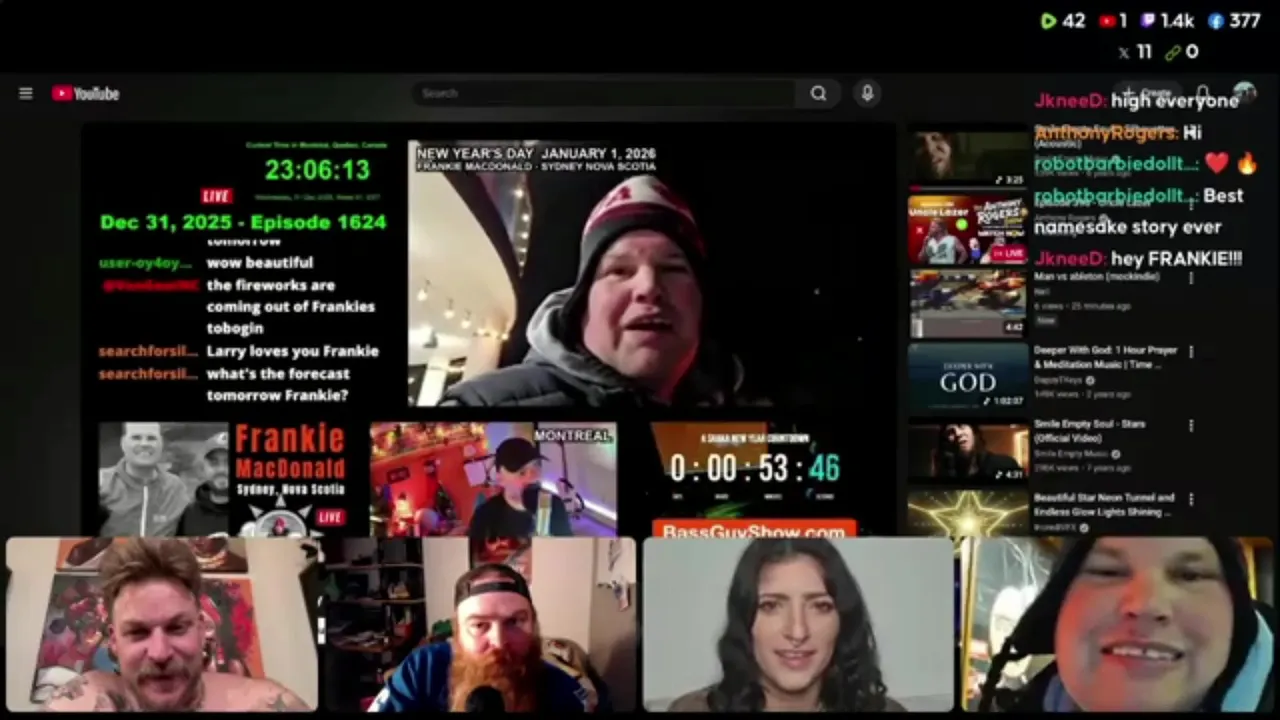Open the Man vs ableton thumbnail
This screenshot has height=720, width=1280.
click(x=967, y=303)
